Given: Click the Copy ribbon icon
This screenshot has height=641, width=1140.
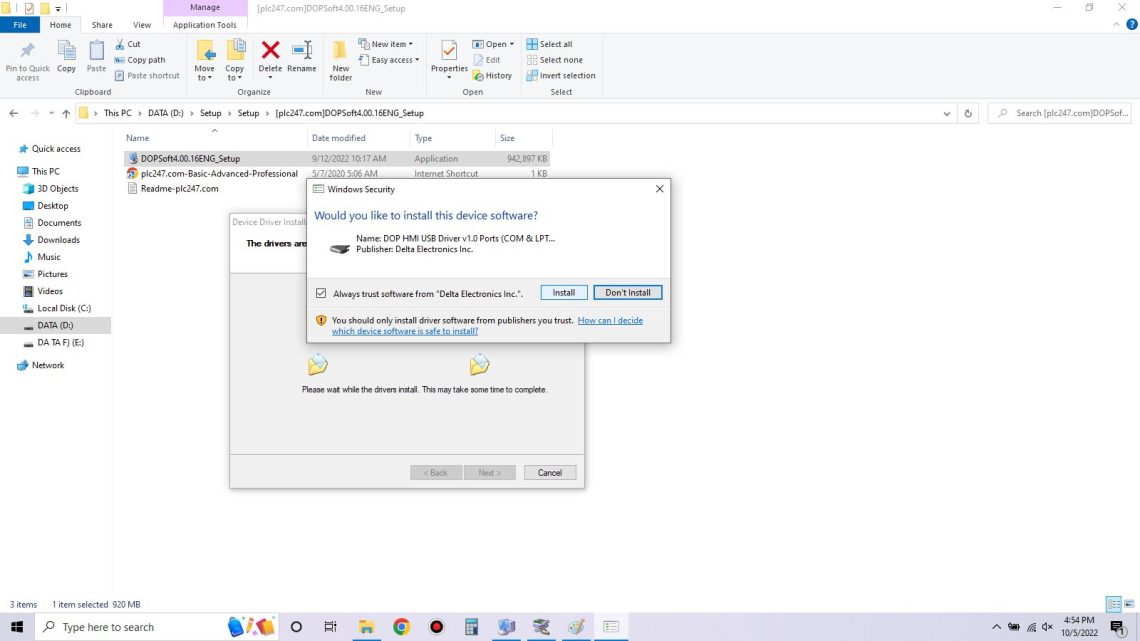Looking at the screenshot, I should click(66, 50).
